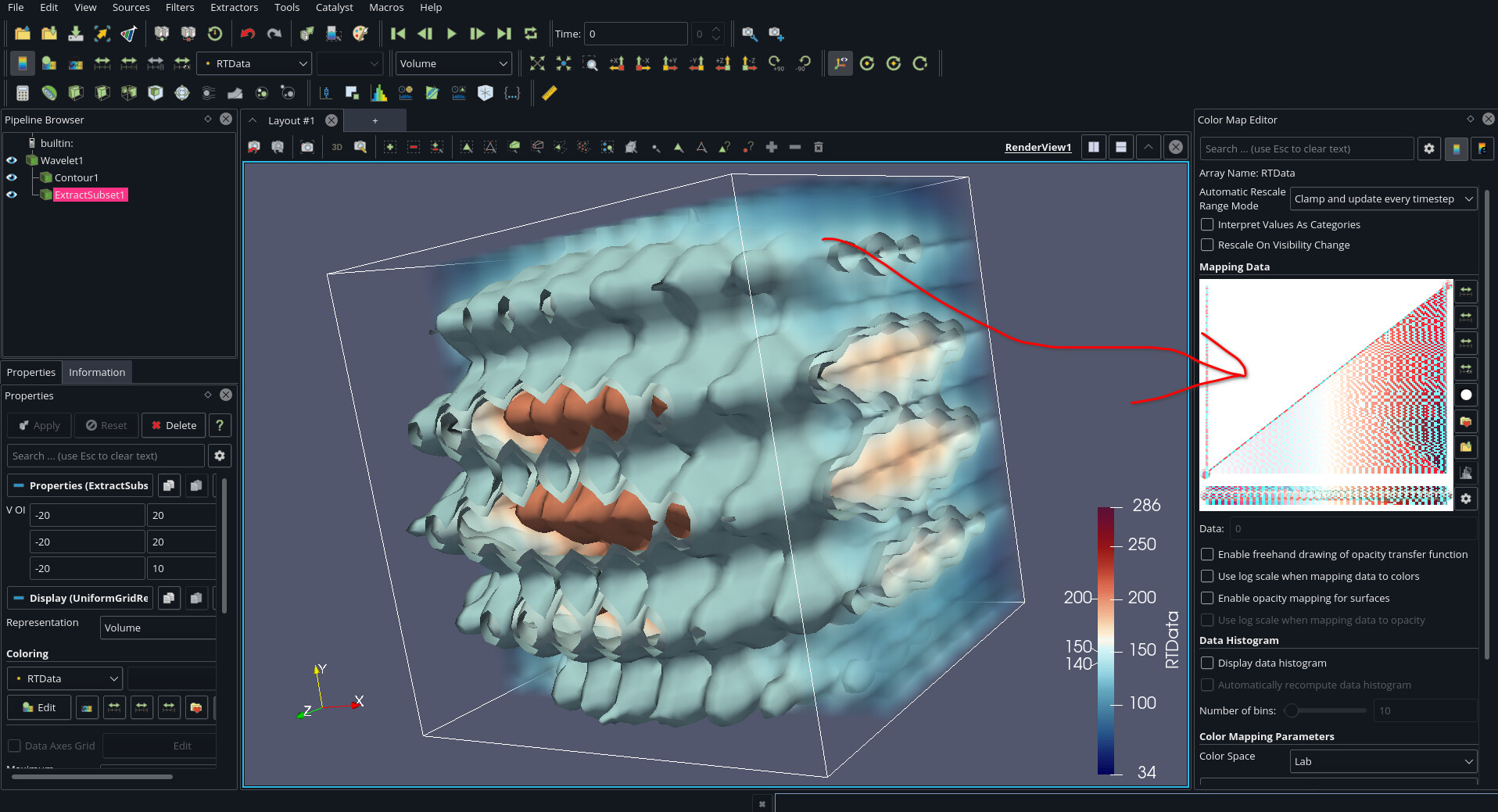
Task: Choose color preset in Color Map Editor
Action: (x=1466, y=422)
